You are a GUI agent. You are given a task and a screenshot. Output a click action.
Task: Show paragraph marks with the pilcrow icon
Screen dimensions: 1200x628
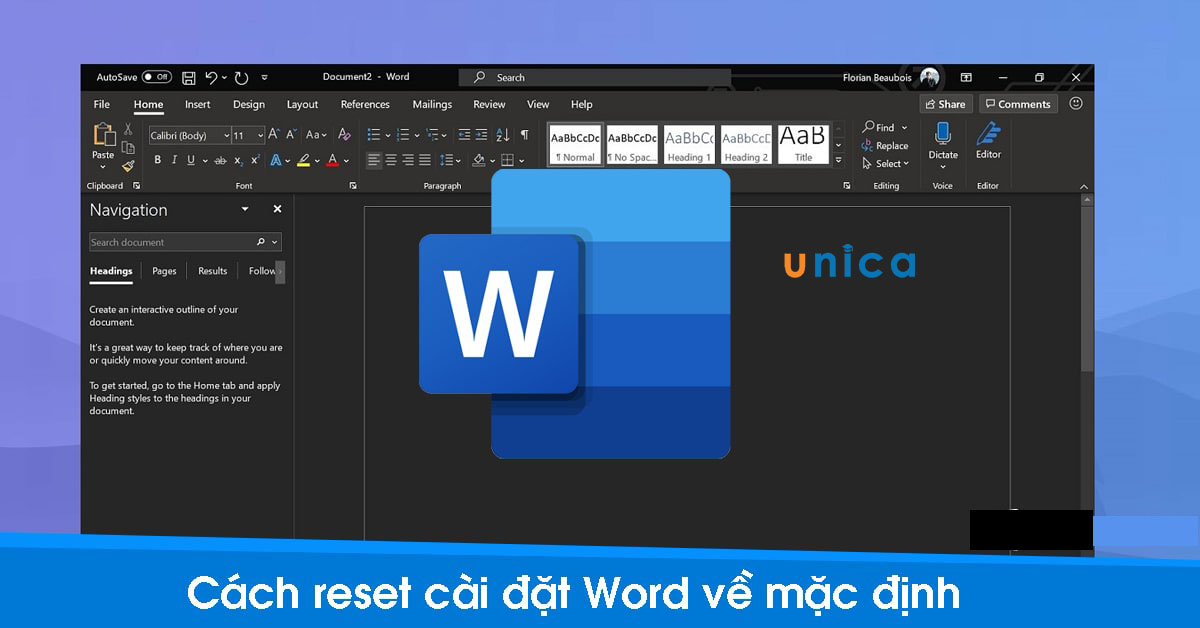pyautogui.click(x=524, y=135)
